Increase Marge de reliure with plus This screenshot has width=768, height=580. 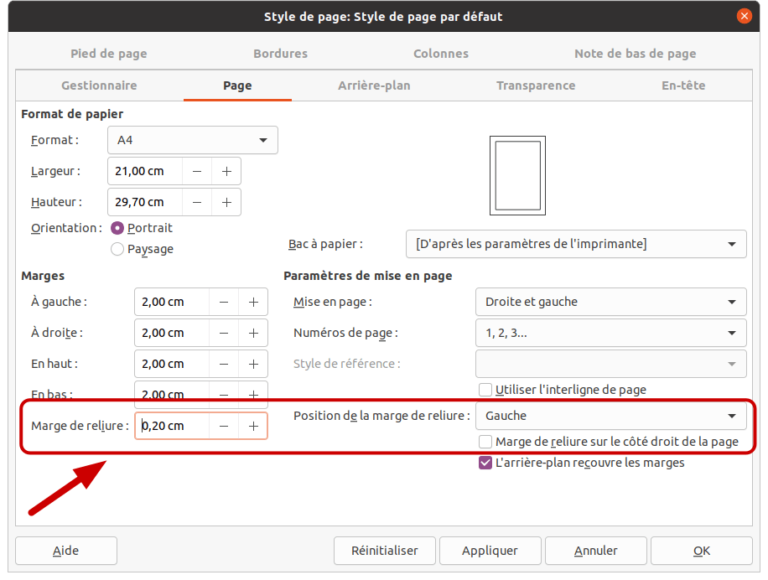(x=253, y=426)
